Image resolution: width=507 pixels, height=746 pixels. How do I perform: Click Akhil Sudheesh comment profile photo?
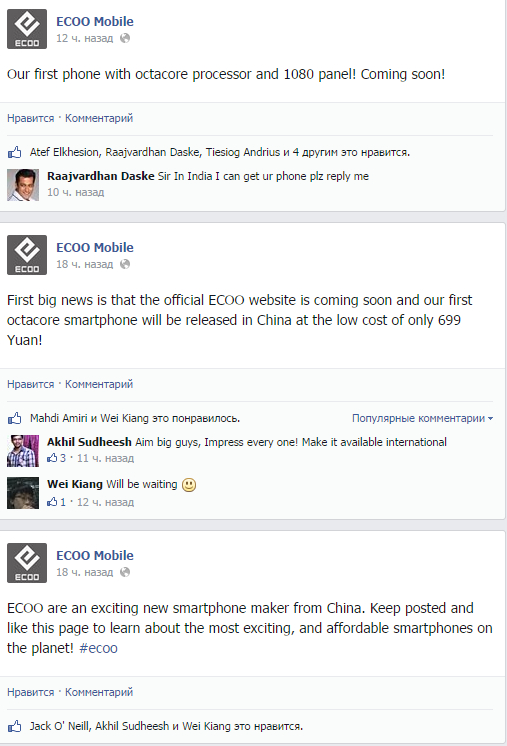(23, 451)
